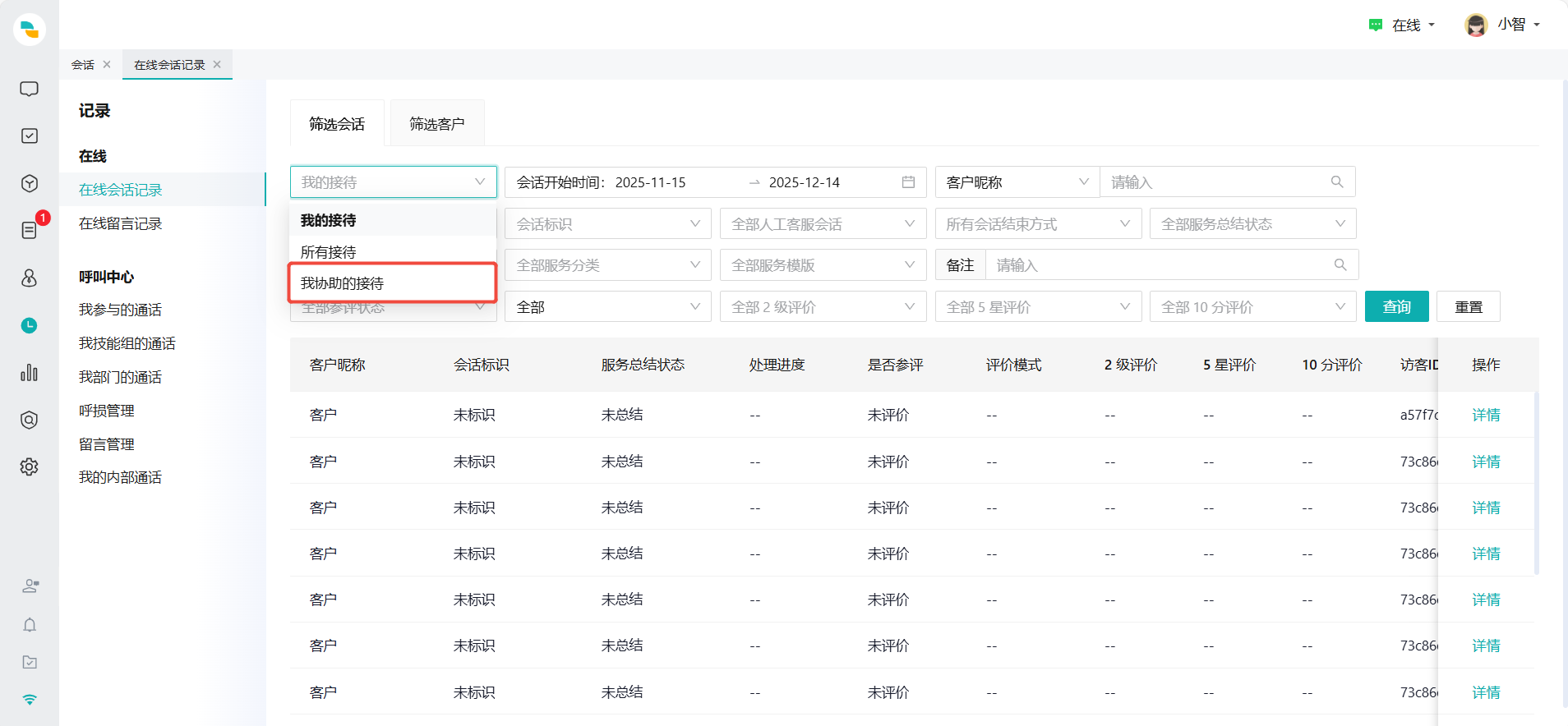Click the end date 2025-12-14 field

[805, 182]
